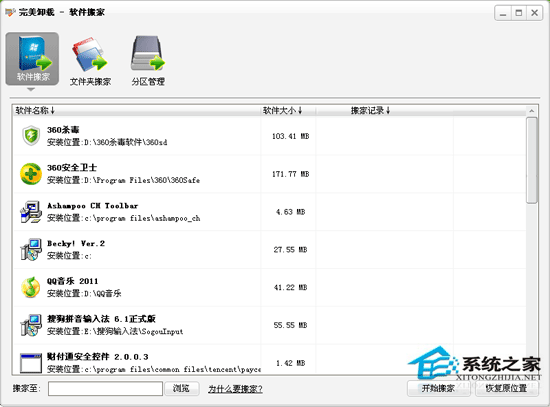Click the 360安全卫士 green plus icon
Viewport: 550px width, 407px height.
(31, 174)
